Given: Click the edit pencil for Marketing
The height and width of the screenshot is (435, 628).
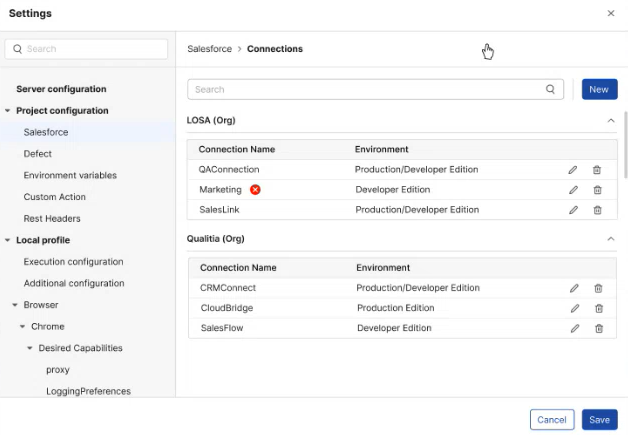Looking at the screenshot, I should tap(573, 190).
